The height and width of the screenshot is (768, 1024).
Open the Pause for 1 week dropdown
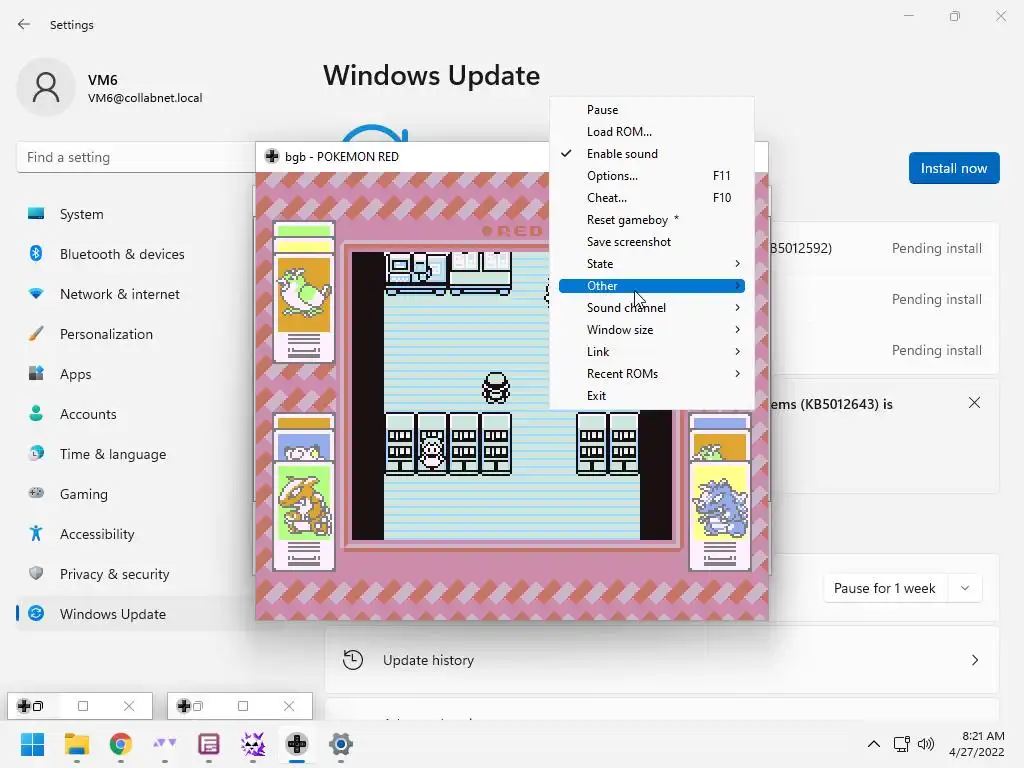click(x=965, y=588)
